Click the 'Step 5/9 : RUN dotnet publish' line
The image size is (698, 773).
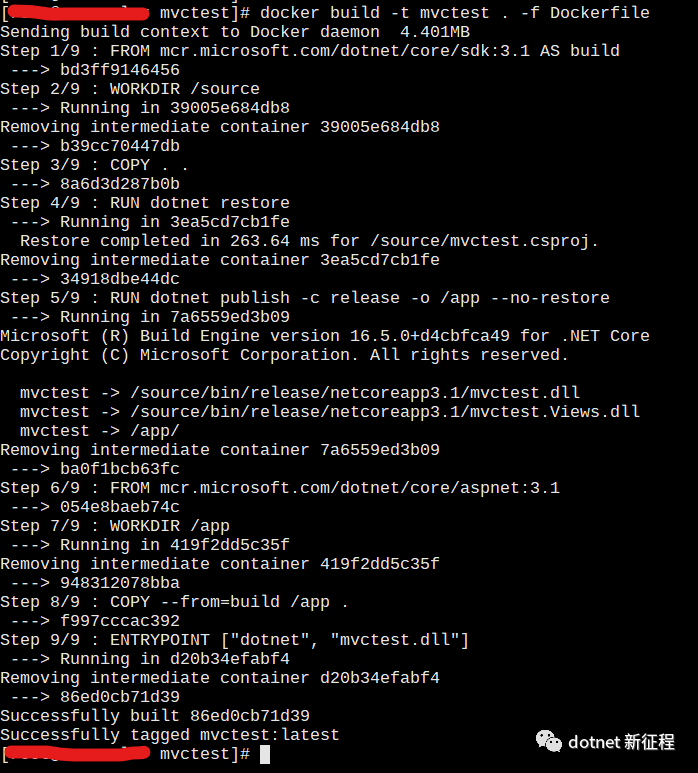(x=304, y=298)
